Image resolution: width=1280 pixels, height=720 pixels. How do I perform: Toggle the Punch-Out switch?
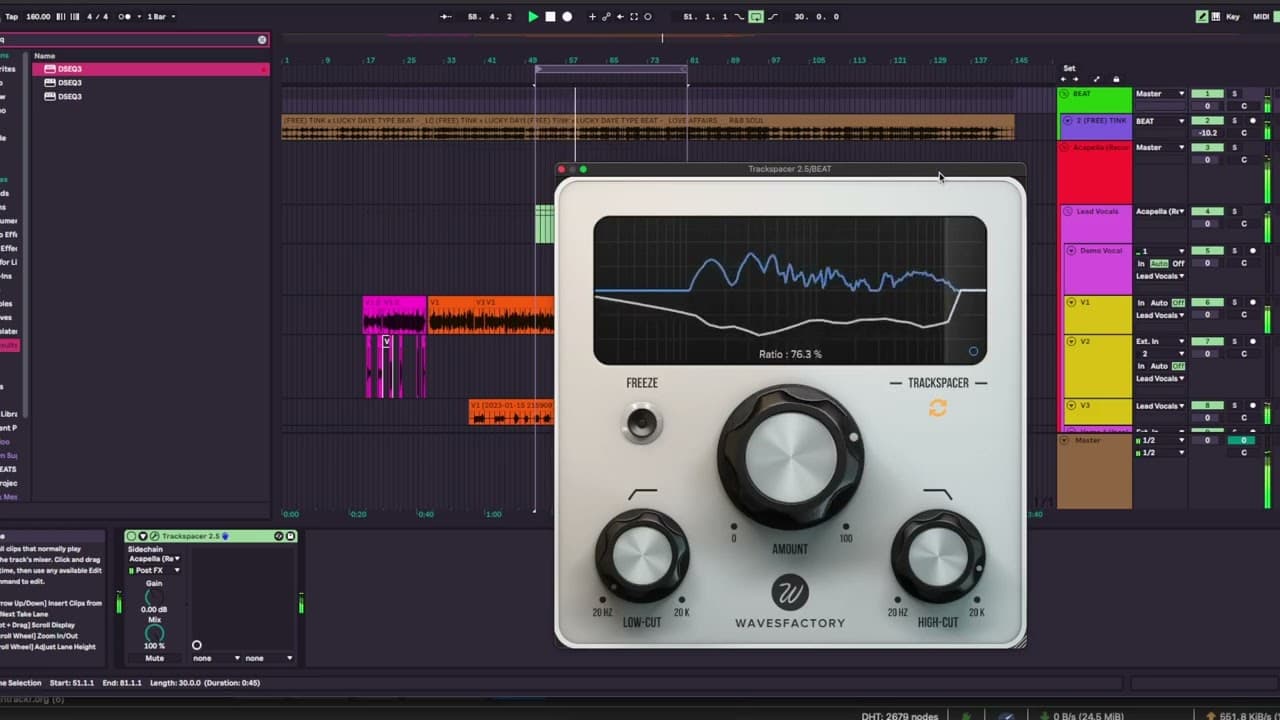click(x=772, y=17)
